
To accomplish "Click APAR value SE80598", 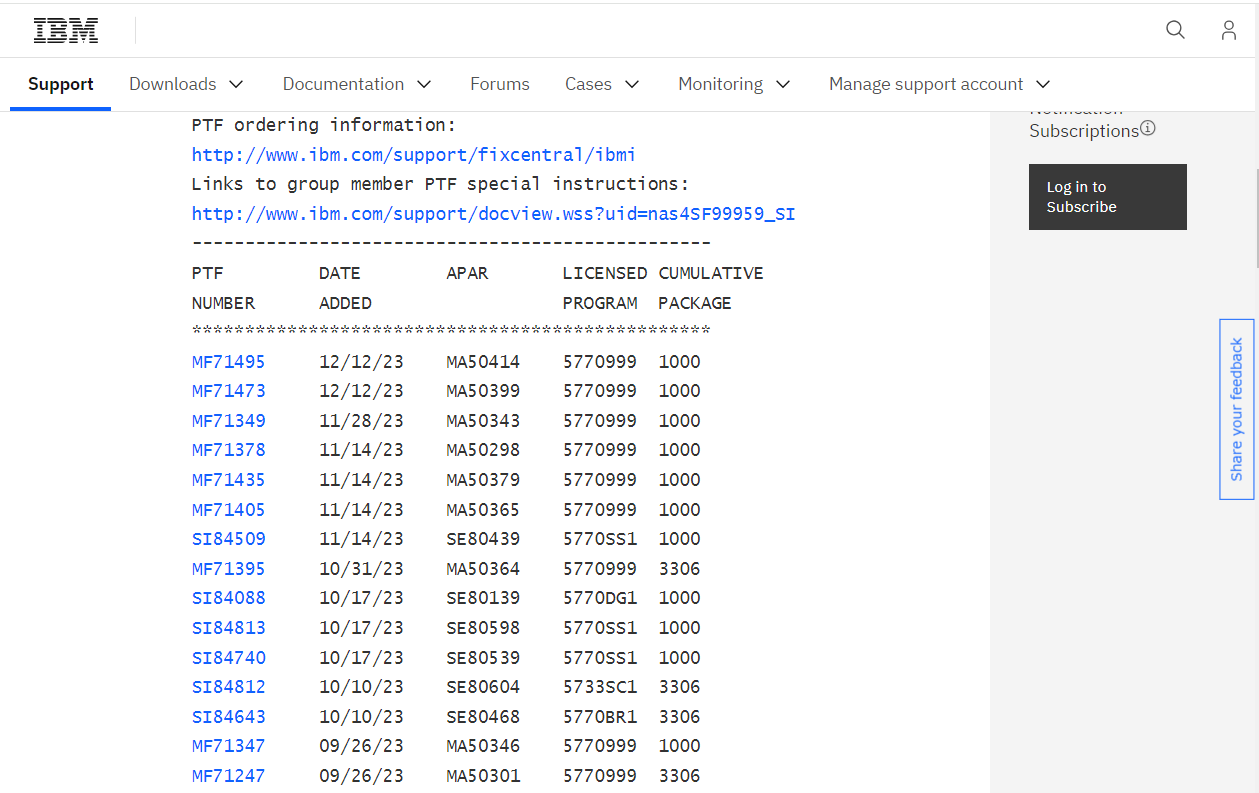I will pyautogui.click(x=483, y=628).
